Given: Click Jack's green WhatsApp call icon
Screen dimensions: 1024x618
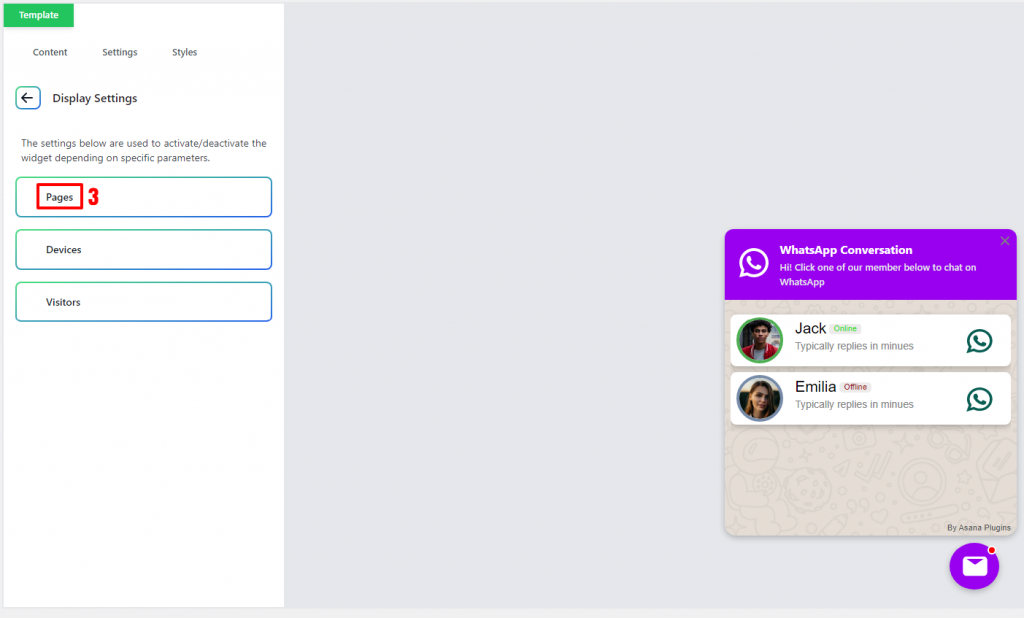Looking at the screenshot, I should click(x=980, y=340).
